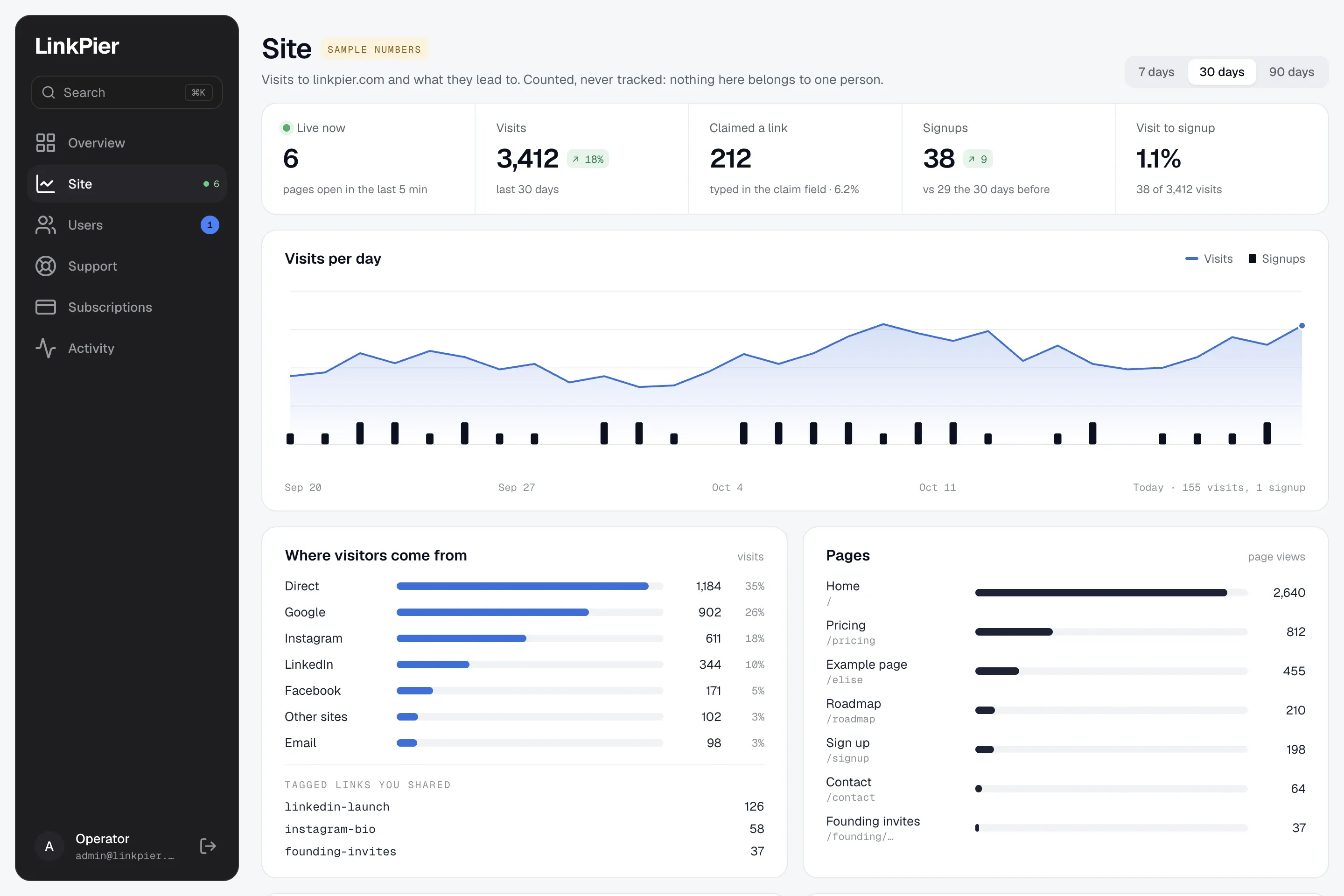Navigate to Subscriptions
The height and width of the screenshot is (896, 1344).
click(x=127, y=308)
